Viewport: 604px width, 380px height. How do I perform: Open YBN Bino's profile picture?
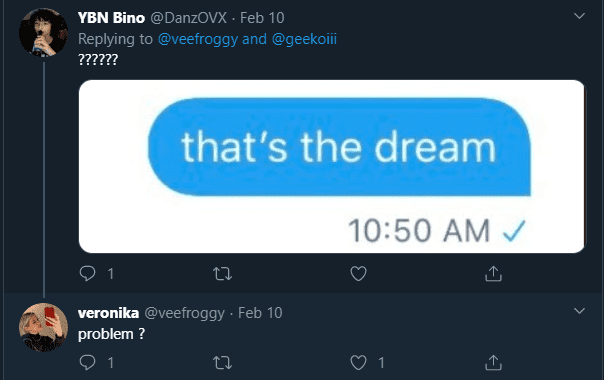[44, 32]
